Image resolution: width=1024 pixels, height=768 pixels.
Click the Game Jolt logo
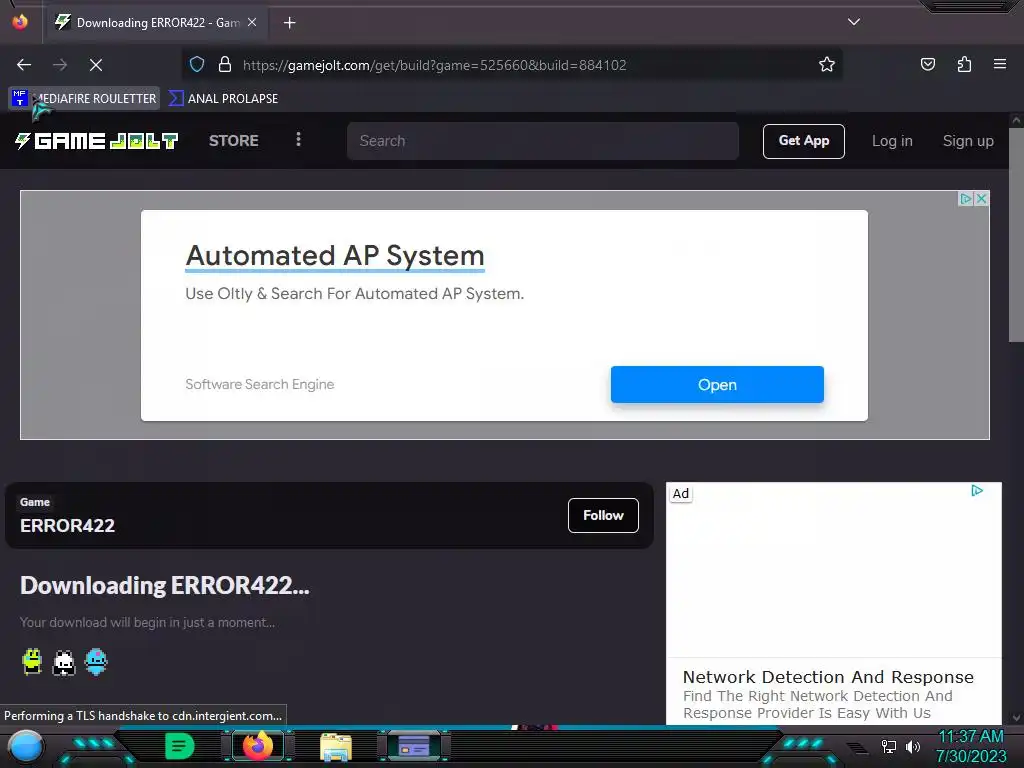[96, 140]
